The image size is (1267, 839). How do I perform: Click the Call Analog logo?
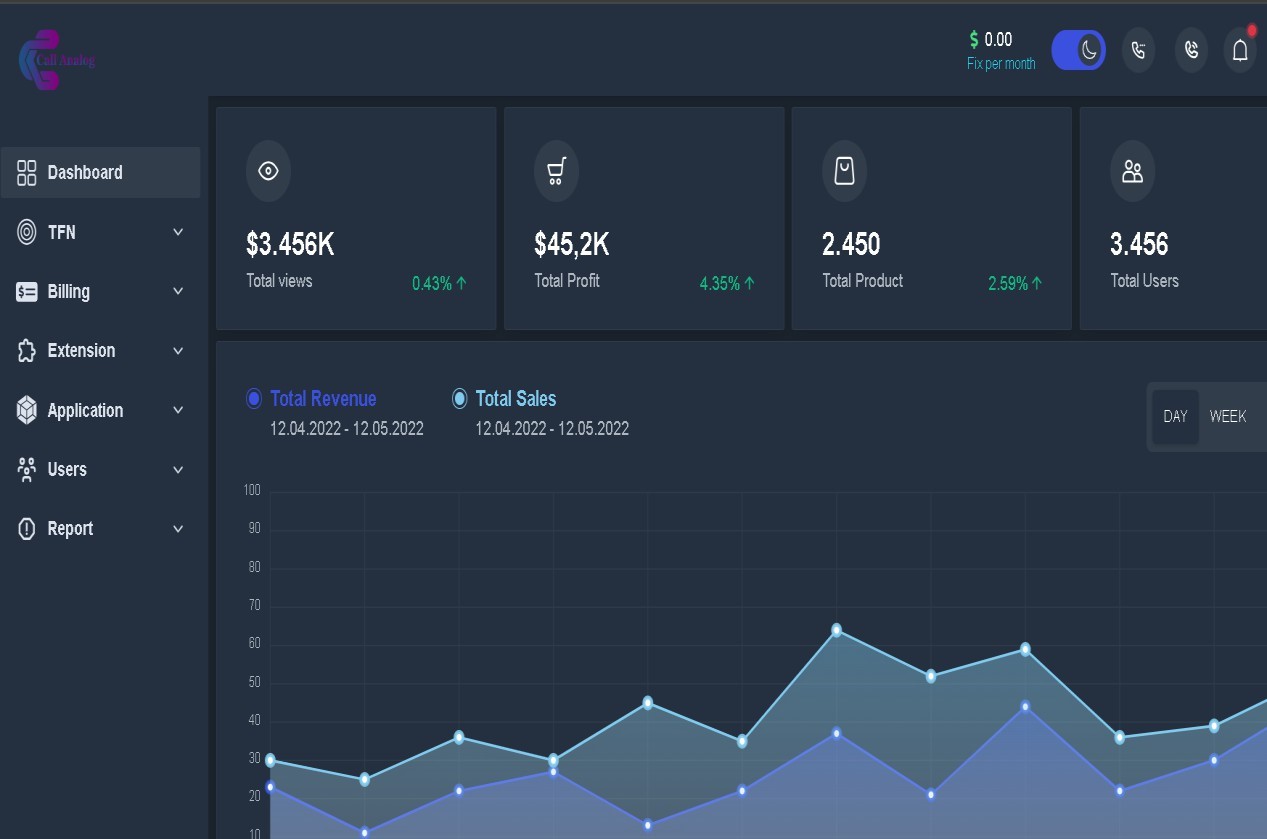[x=57, y=60]
